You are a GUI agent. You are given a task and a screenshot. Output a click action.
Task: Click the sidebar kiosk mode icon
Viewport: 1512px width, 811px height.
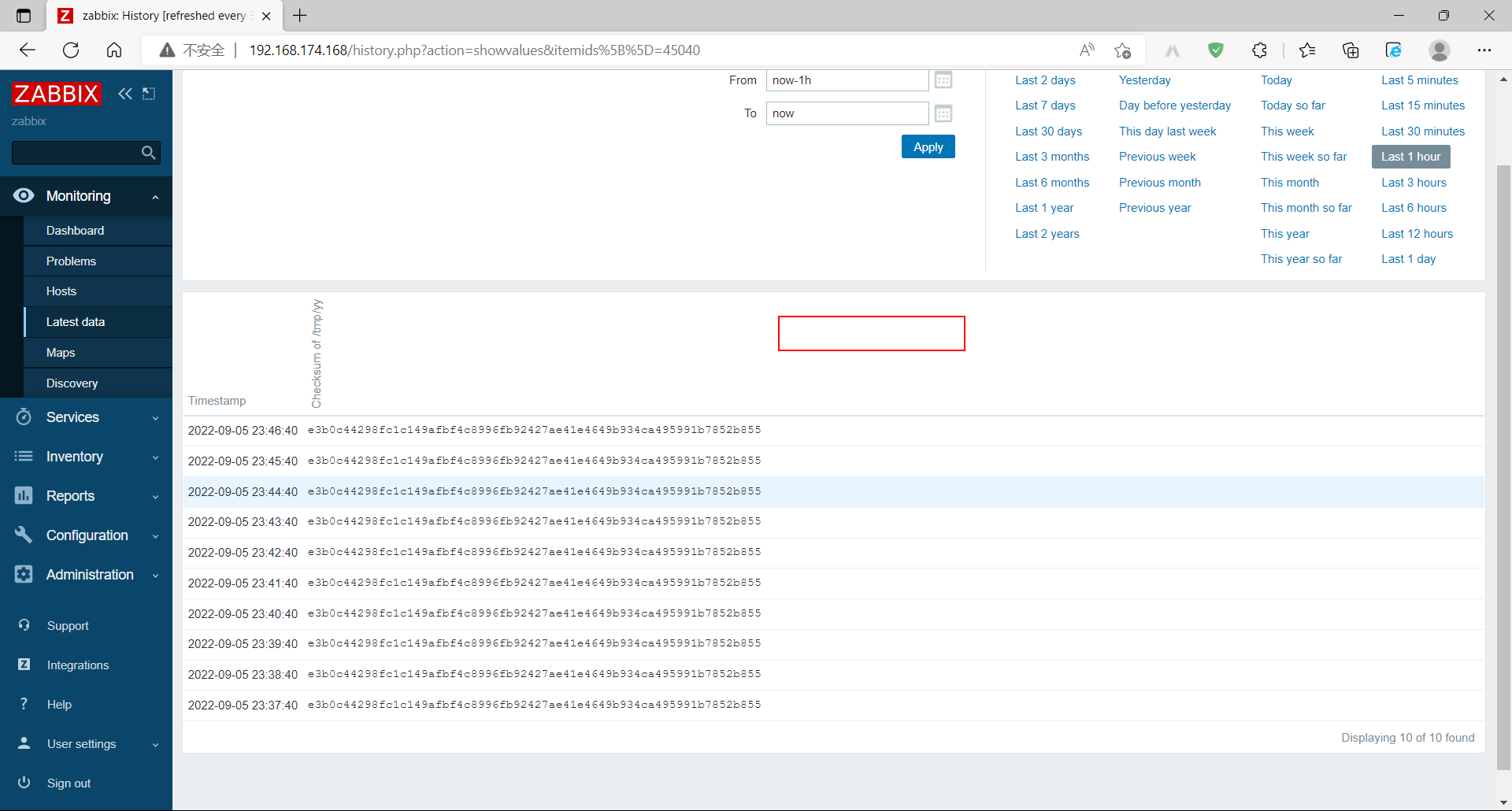tap(149, 94)
